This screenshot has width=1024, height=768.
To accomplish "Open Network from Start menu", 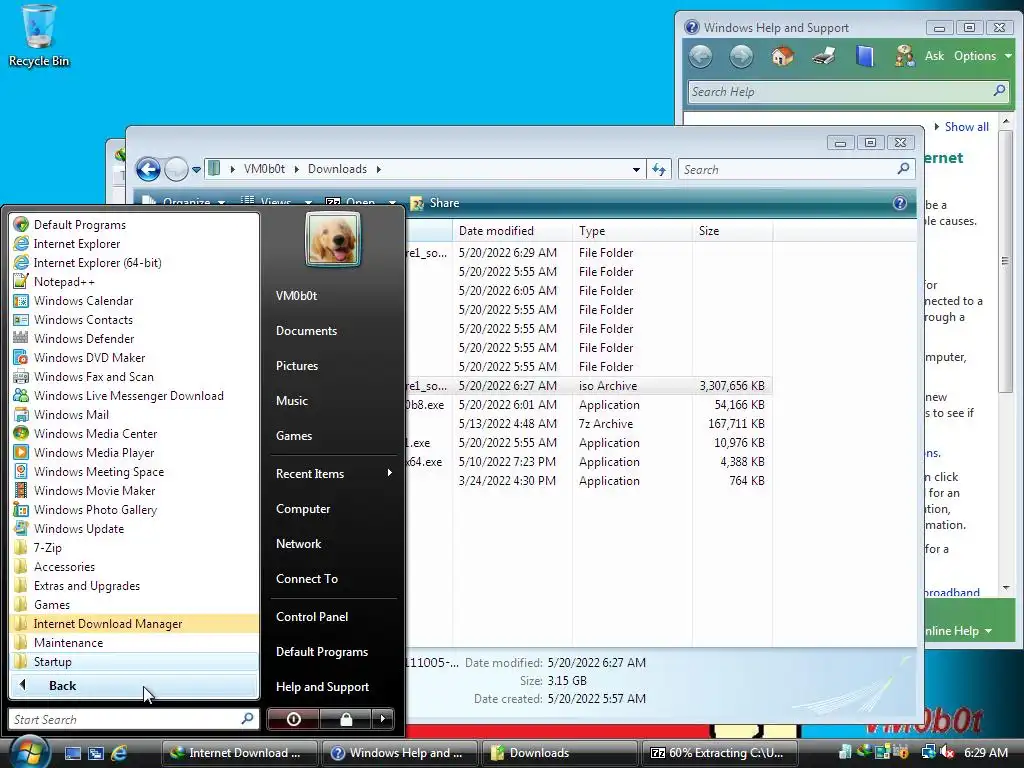I will click(x=298, y=543).
